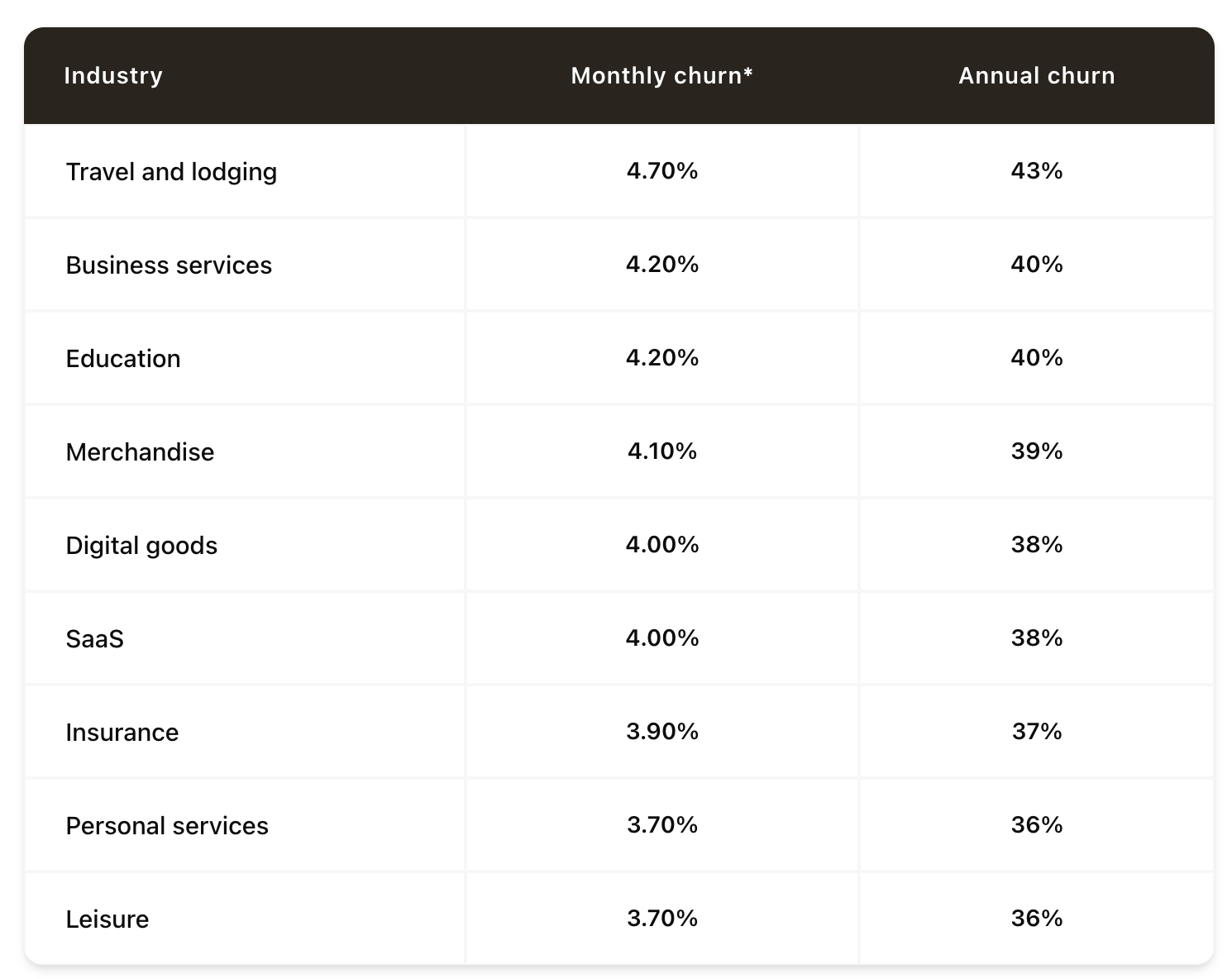Click the Personal services industry cell
This screenshot has height=979, width=1232.
tap(167, 825)
